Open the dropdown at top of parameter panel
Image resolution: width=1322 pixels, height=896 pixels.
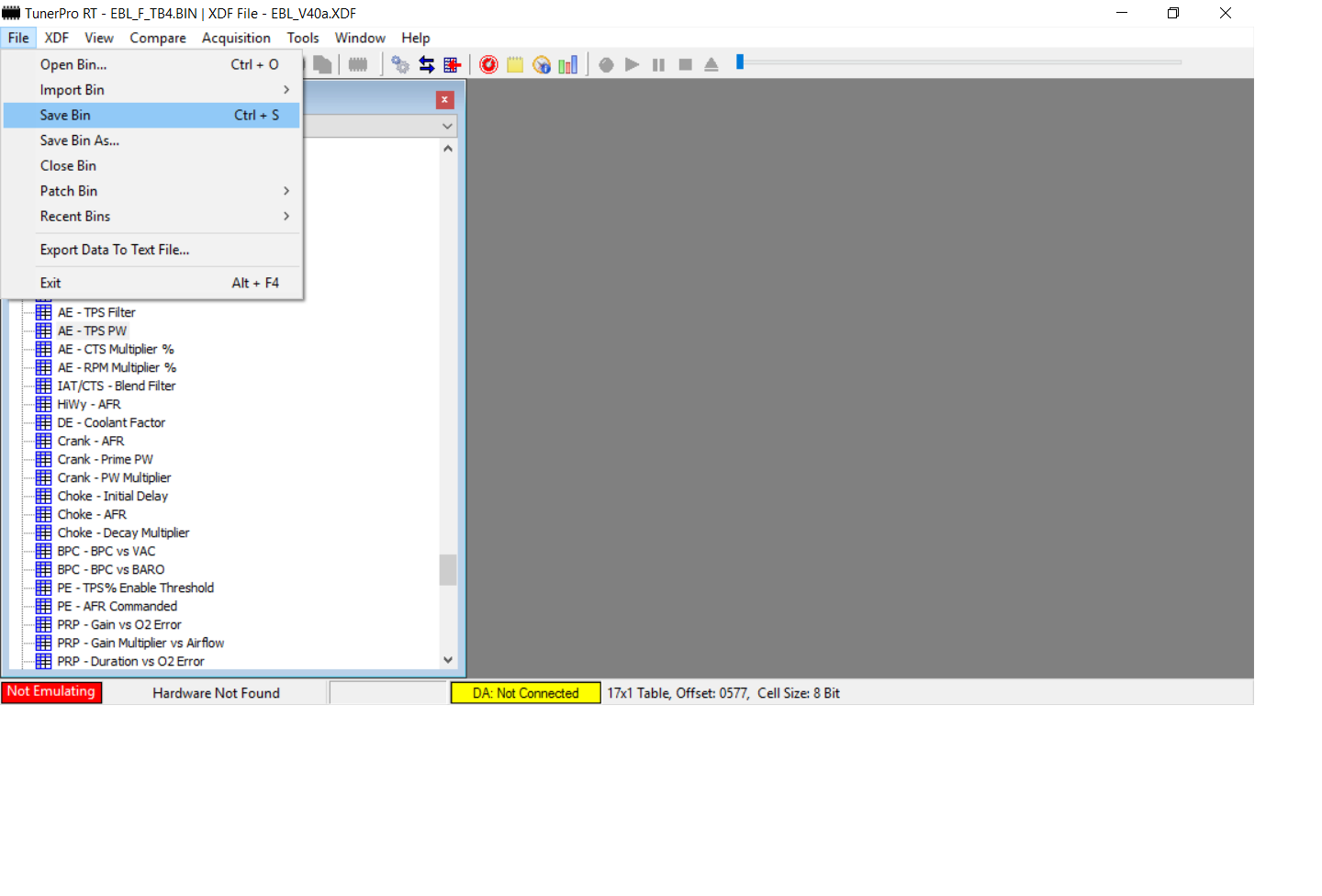pyautogui.click(x=447, y=126)
